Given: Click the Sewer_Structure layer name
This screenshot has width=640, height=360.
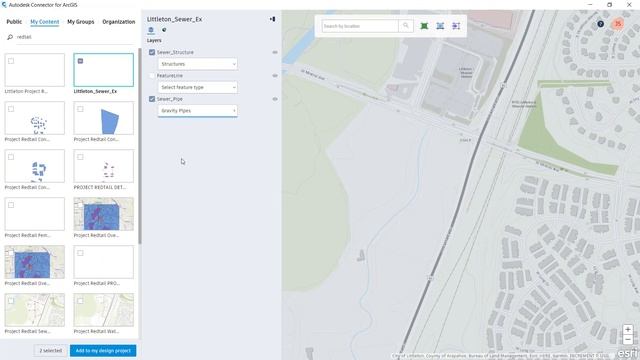Looking at the screenshot, I should (175, 52).
